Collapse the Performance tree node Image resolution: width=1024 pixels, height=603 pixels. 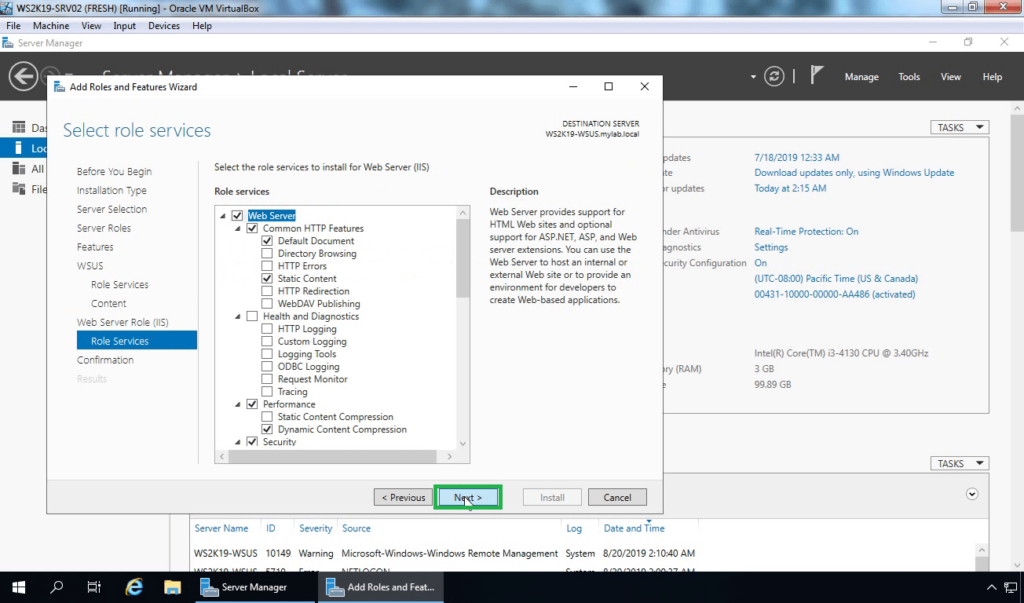[238, 404]
